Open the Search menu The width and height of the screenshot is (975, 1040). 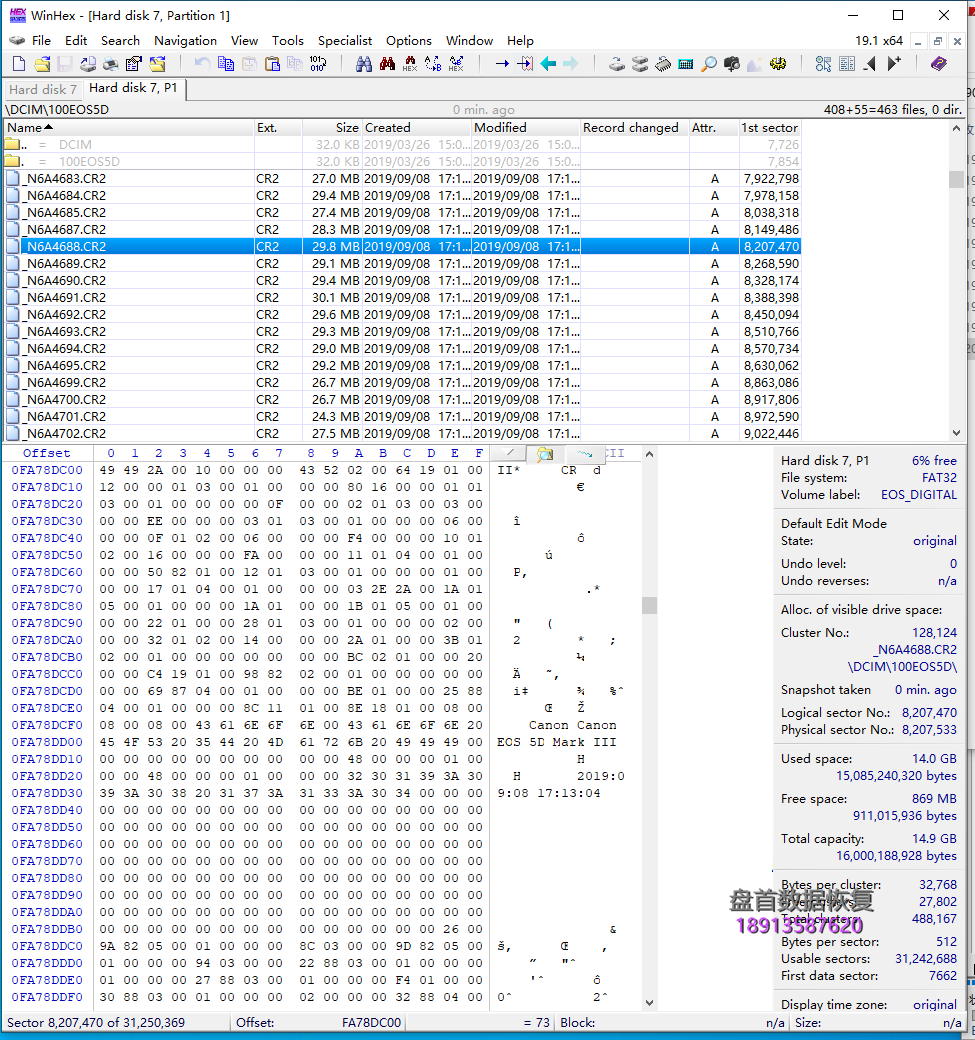[120, 40]
